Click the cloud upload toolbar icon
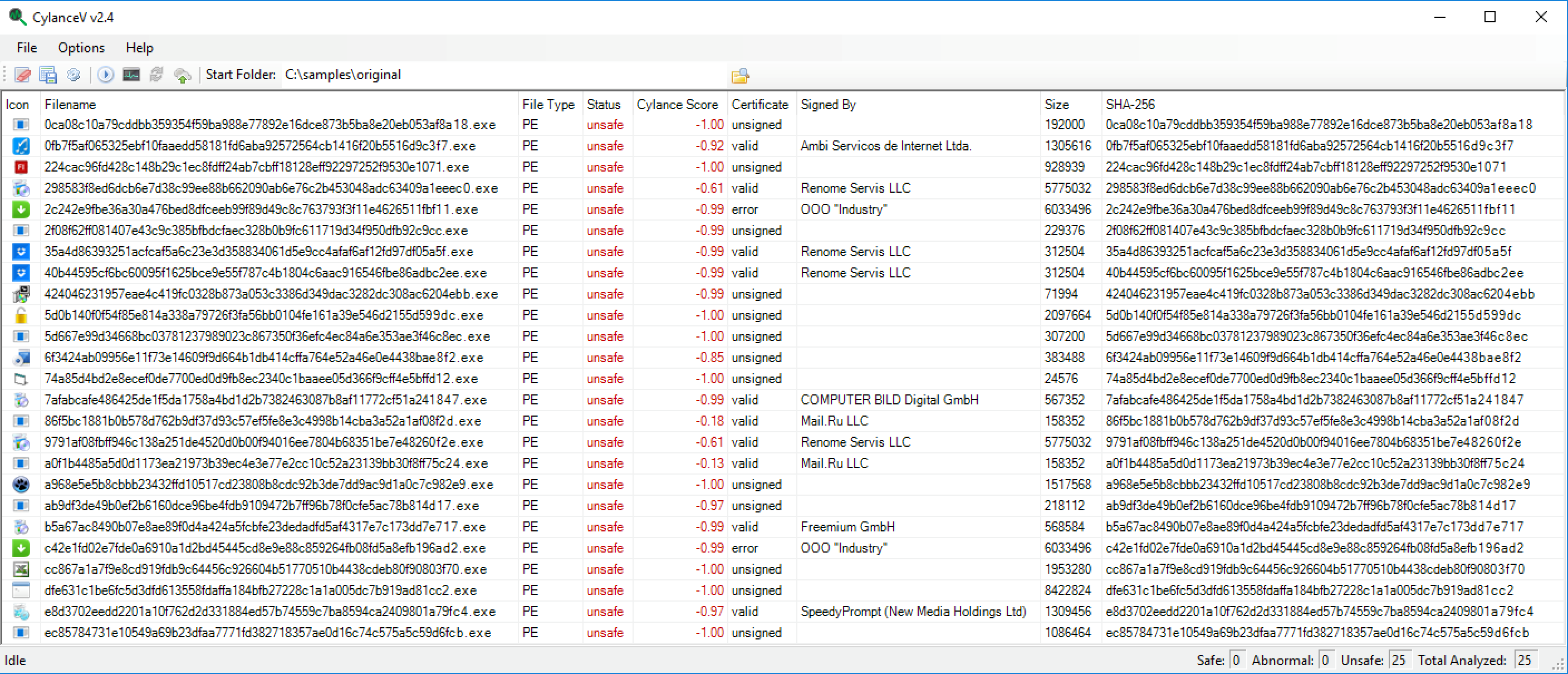This screenshot has height=674, width=1568. pyautogui.click(x=182, y=76)
